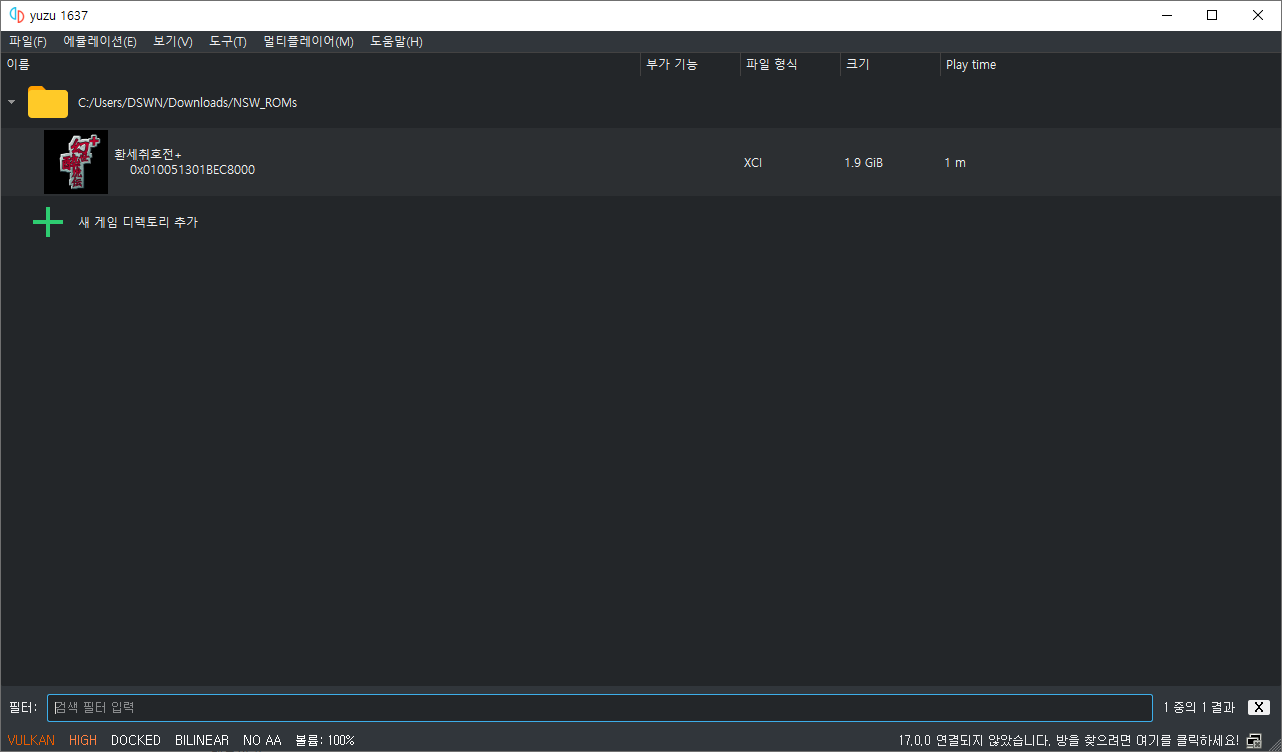The height and width of the screenshot is (752, 1282).
Task: Toggle the NO AA anti-aliasing status button
Action: [262, 740]
